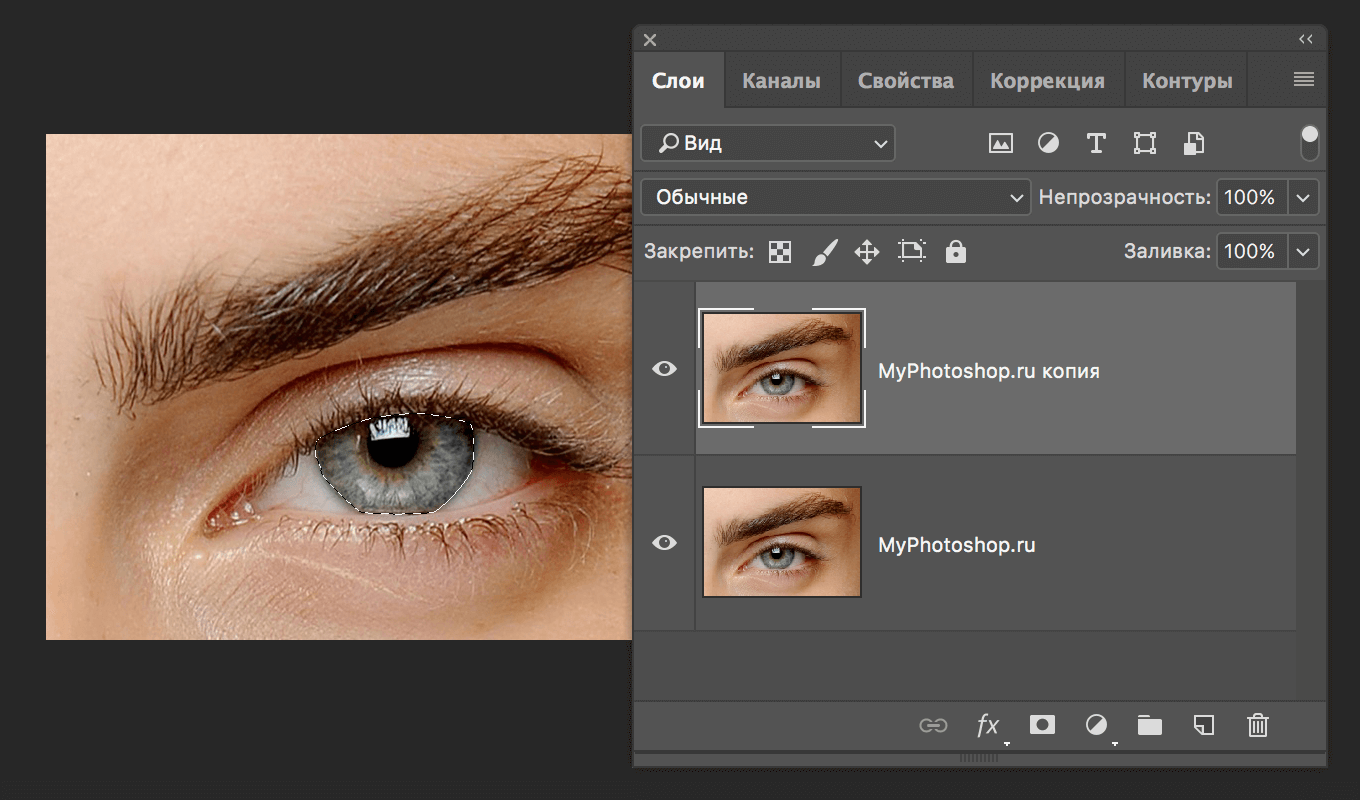Image resolution: width=1360 pixels, height=800 pixels.
Task: Open the blend mode dropdown Обычные
Action: pyautogui.click(x=835, y=197)
